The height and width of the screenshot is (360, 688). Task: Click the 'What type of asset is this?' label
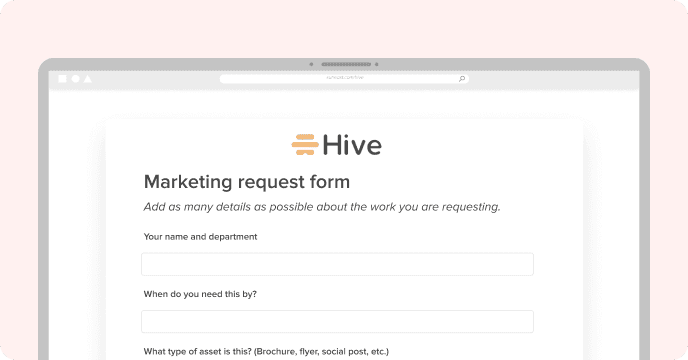point(266,352)
